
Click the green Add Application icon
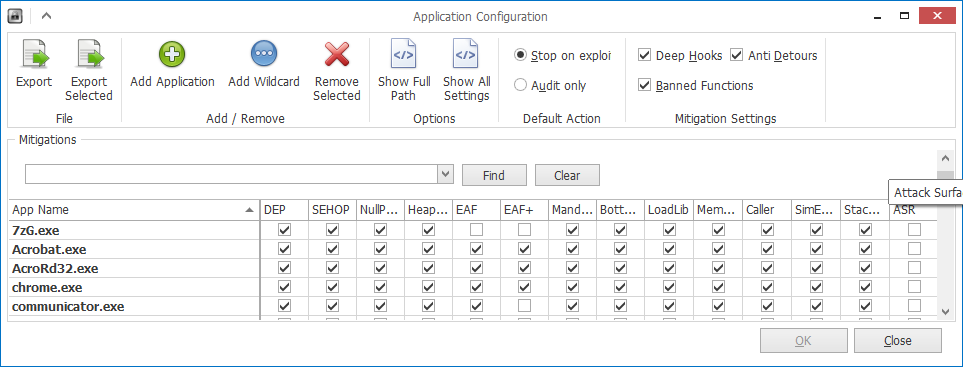click(172, 54)
